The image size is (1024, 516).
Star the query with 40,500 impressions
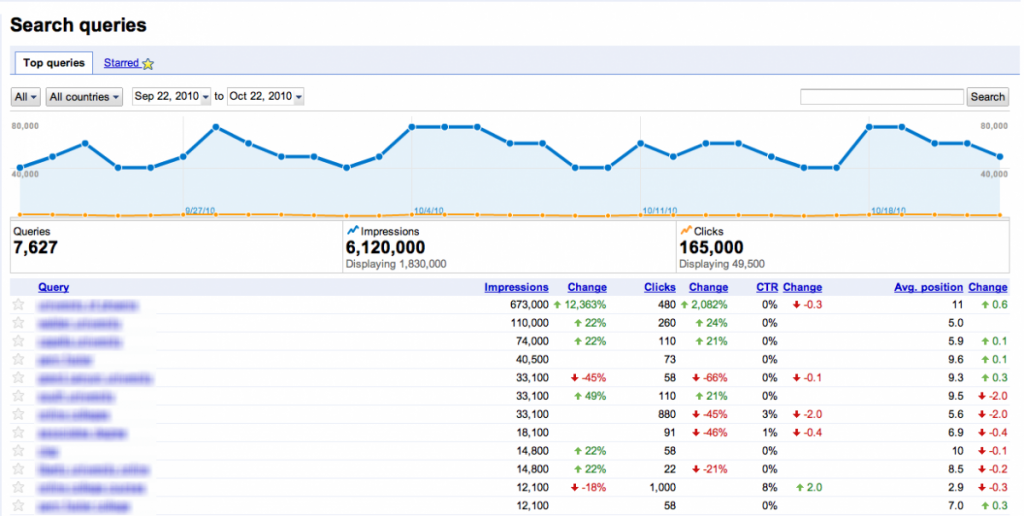click(x=18, y=359)
